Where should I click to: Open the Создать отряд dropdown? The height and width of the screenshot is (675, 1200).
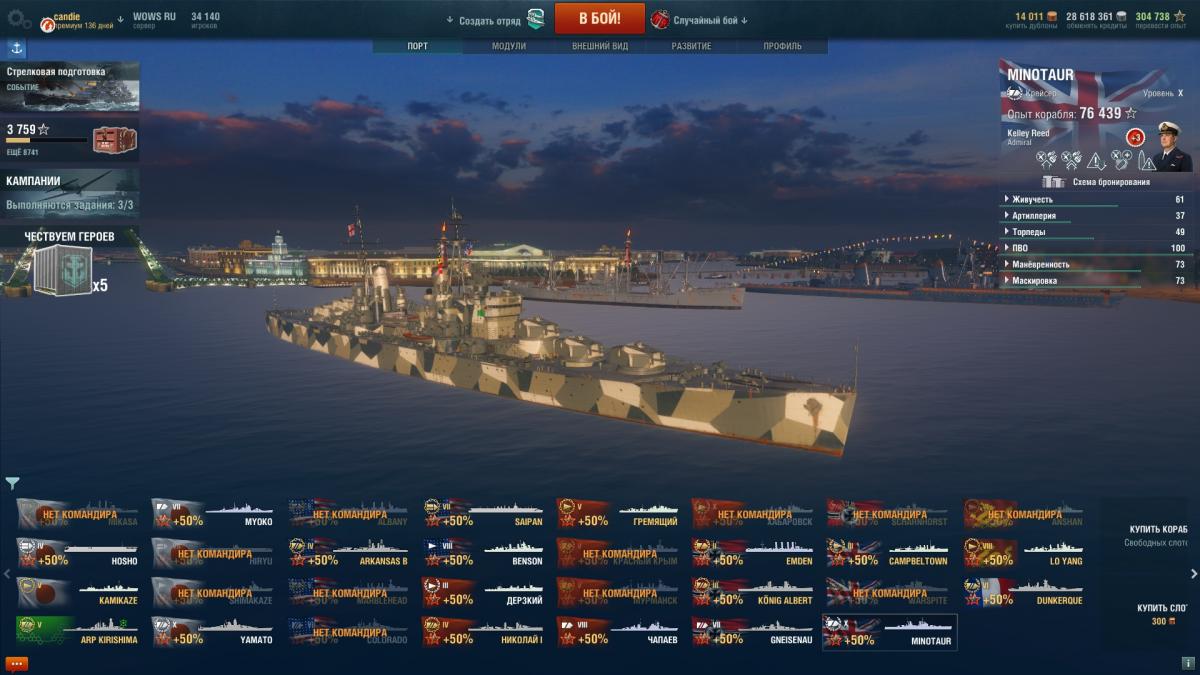coord(484,20)
